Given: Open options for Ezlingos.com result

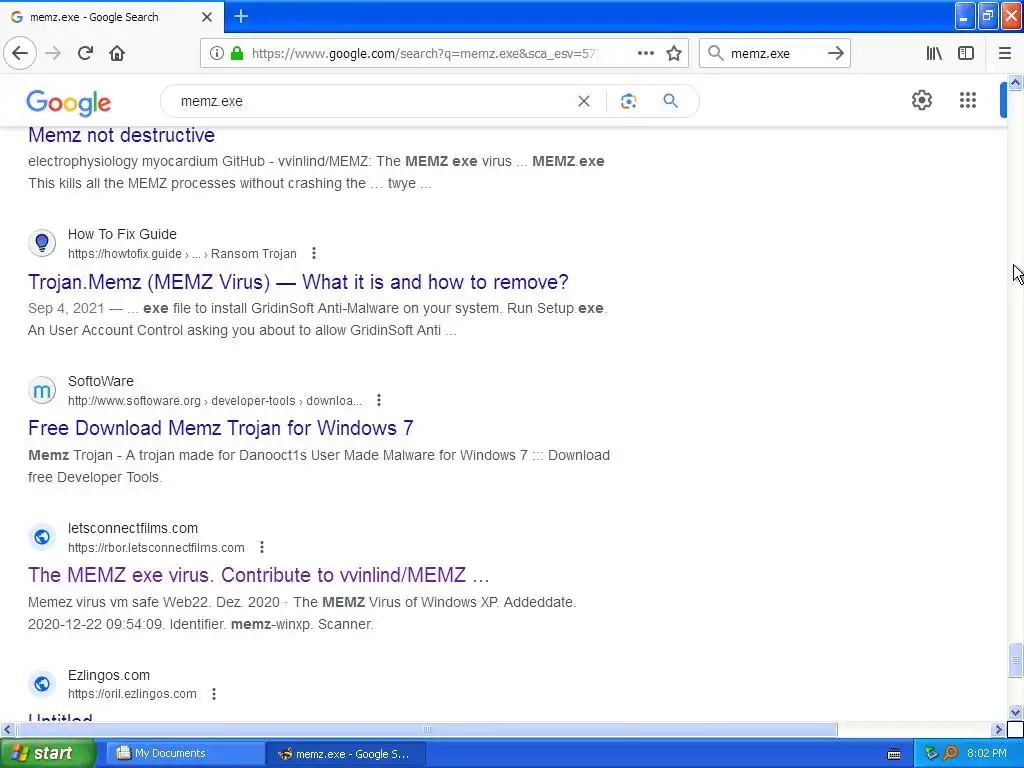Looking at the screenshot, I should pos(214,694).
